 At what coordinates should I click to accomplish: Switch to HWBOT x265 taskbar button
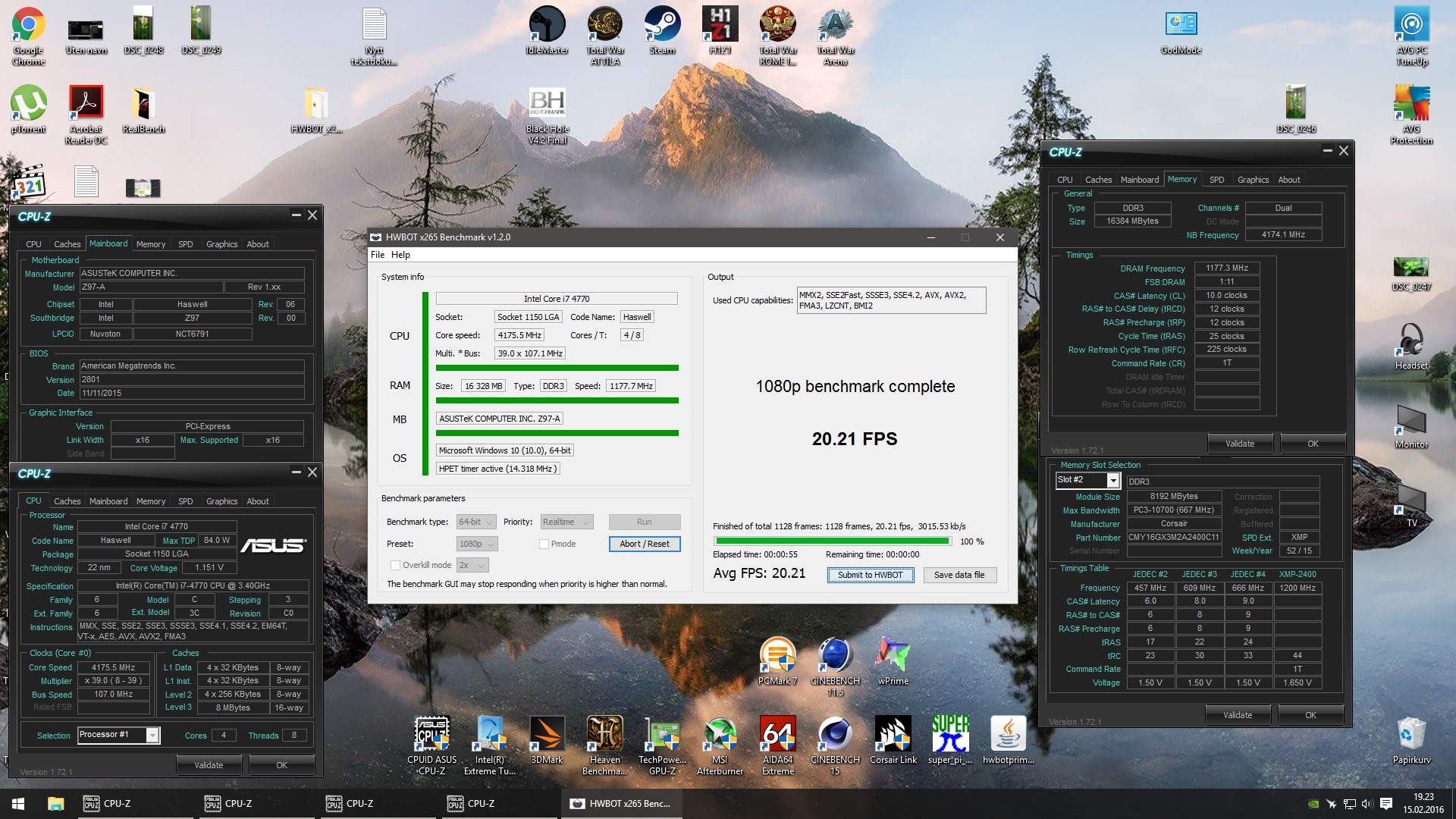point(621,804)
